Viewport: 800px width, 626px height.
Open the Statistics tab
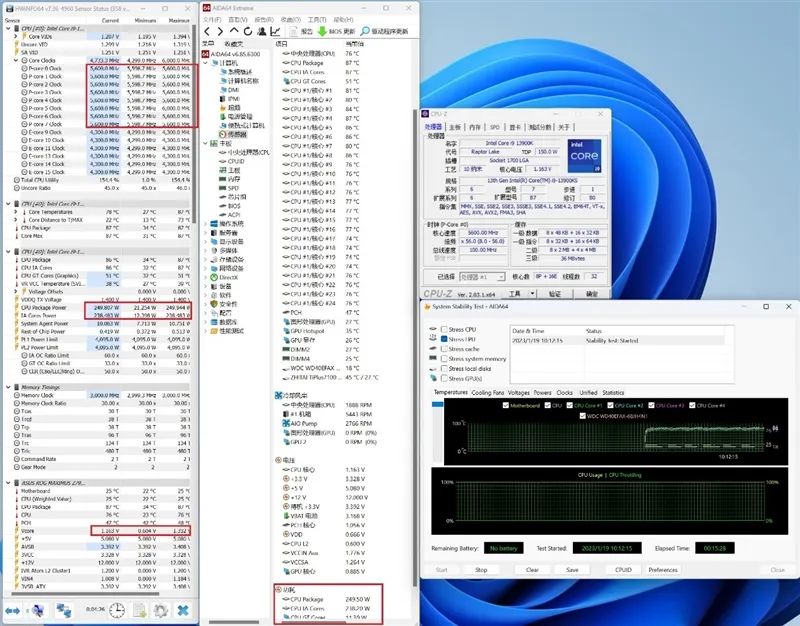(x=613, y=393)
